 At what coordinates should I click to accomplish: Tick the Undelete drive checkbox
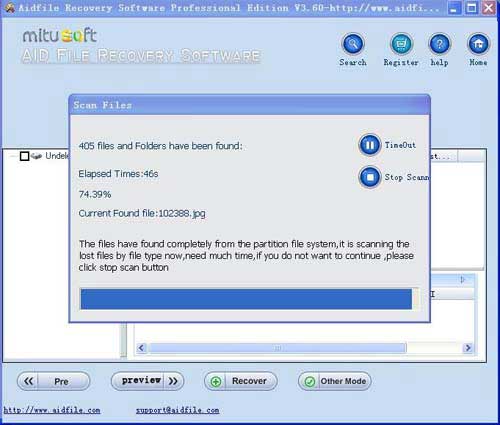pos(24,156)
